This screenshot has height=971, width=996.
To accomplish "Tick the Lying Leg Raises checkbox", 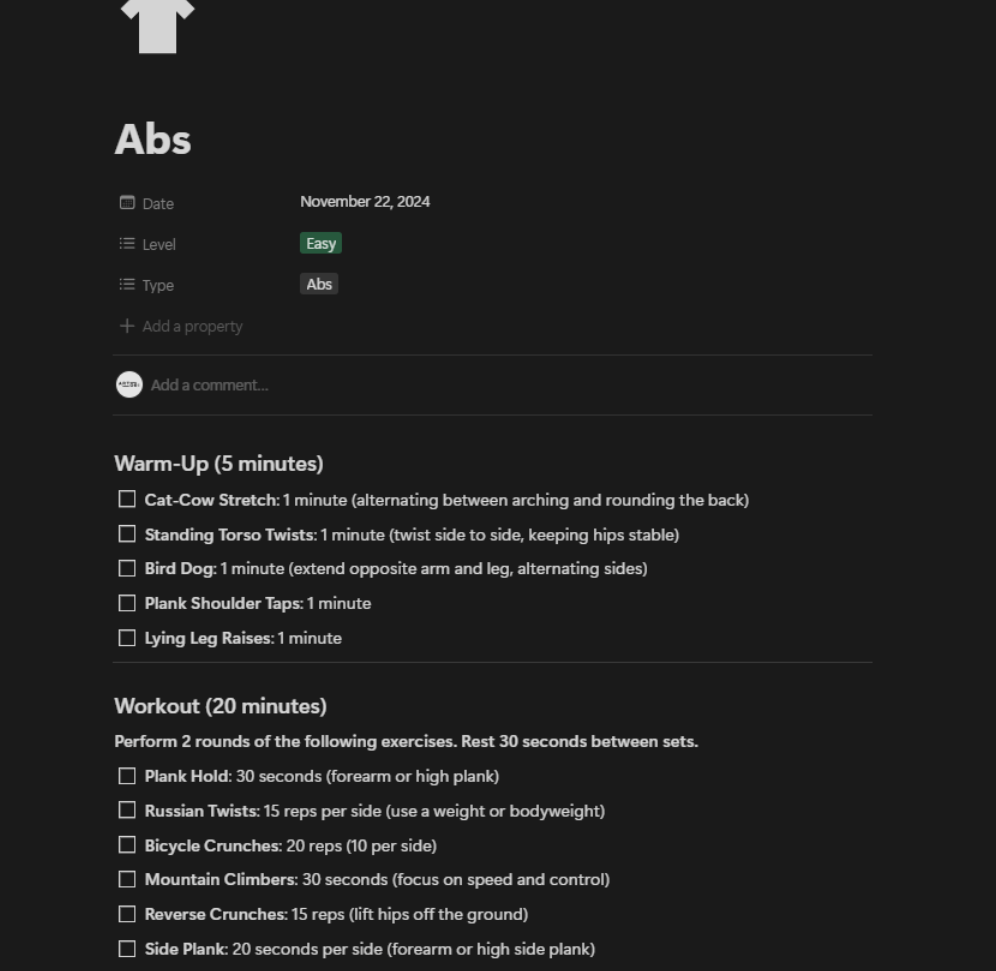I will click(127, 637).
